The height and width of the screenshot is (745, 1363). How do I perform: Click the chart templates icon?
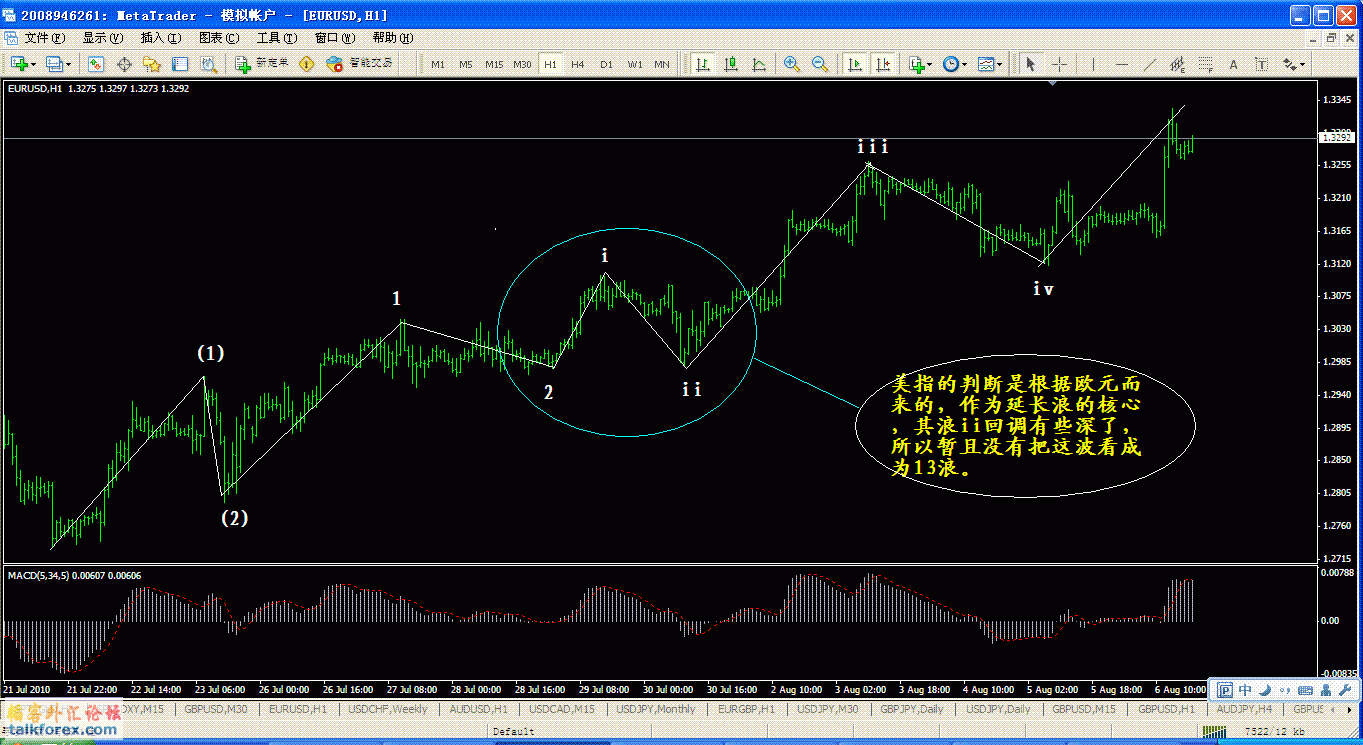point(985,64)
